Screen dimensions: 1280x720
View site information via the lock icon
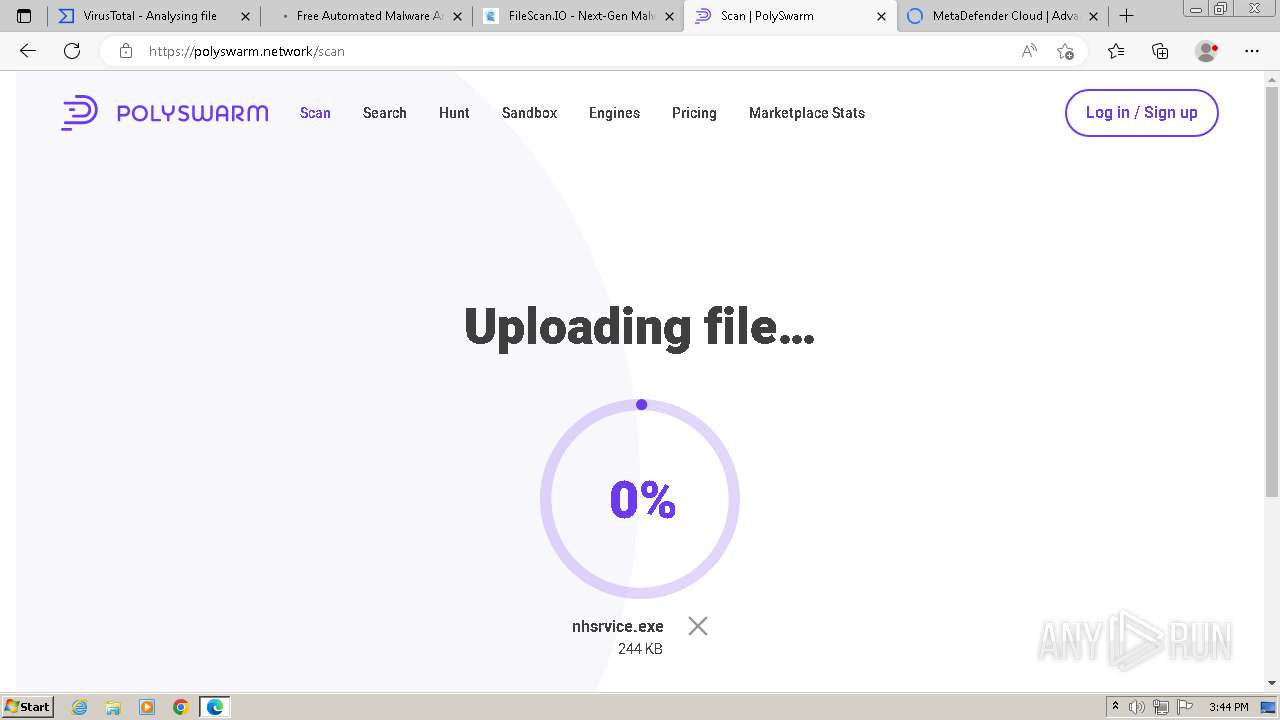126,51
